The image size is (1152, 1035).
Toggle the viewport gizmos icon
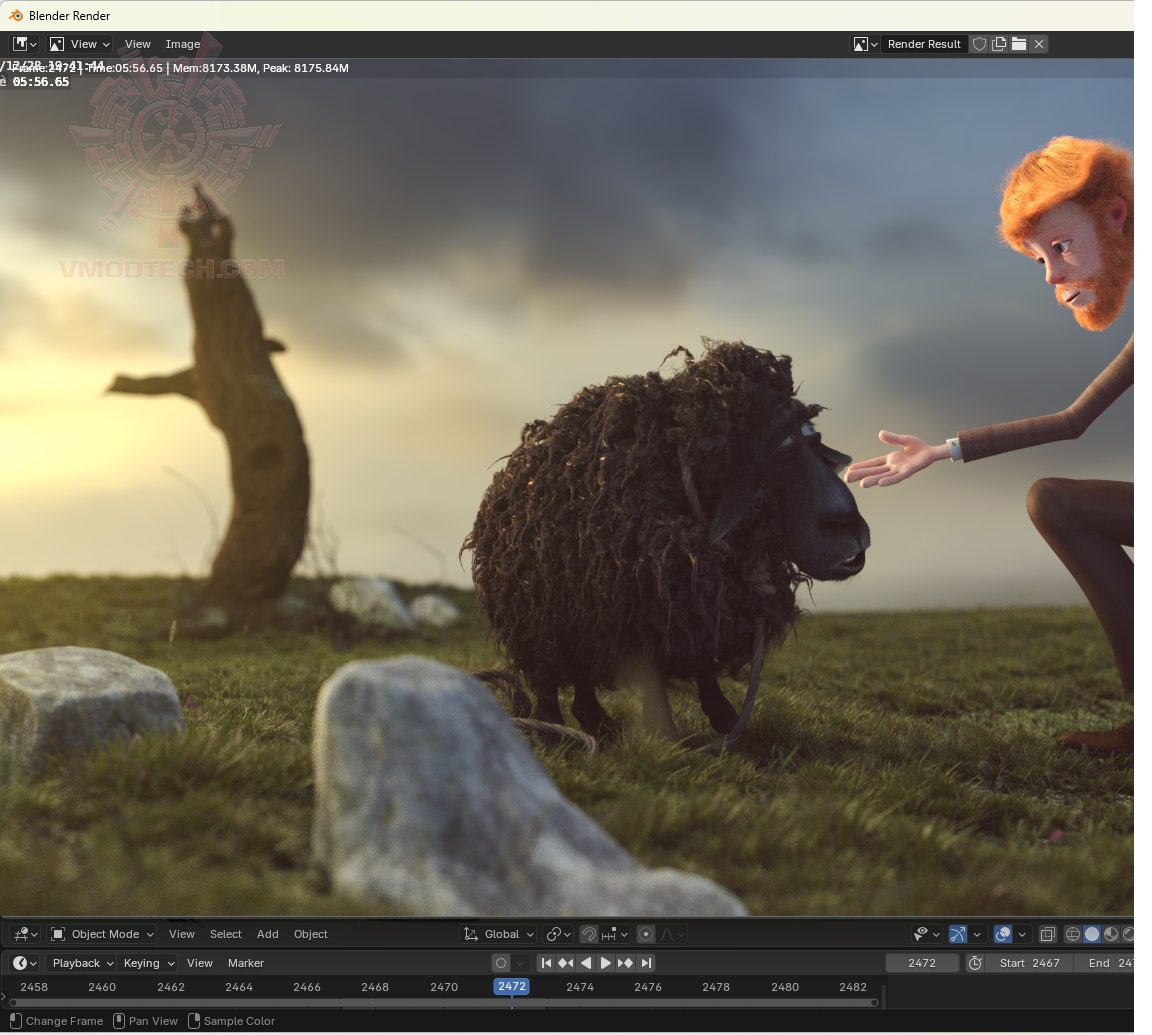click(x=957, y=934)
